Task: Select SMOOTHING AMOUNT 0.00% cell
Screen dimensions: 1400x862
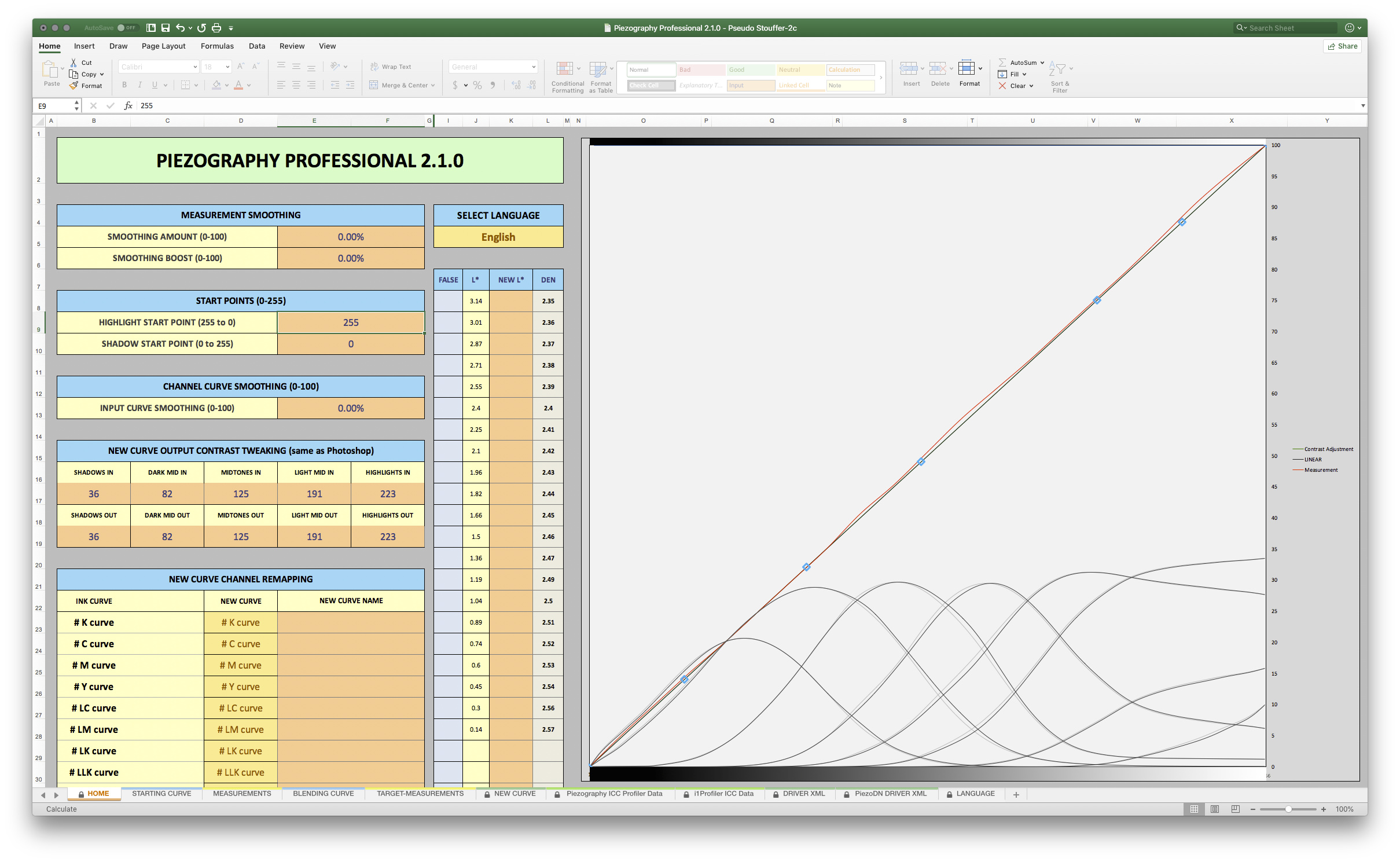Action: tap(351, 237)
